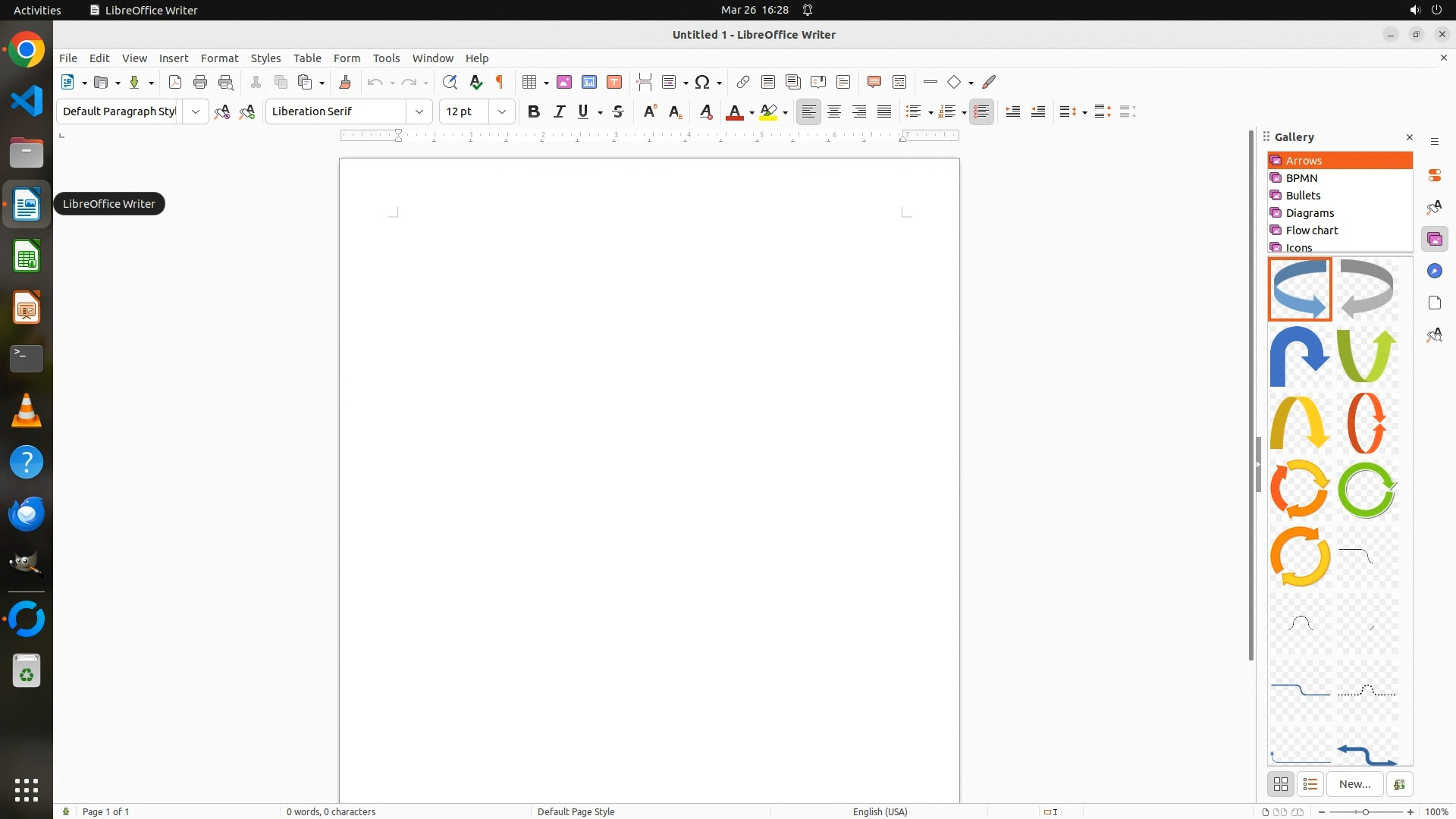Toggle Italic formatting
The height and width of the screenshot is (819, 1456).
[x=559, y=111]
